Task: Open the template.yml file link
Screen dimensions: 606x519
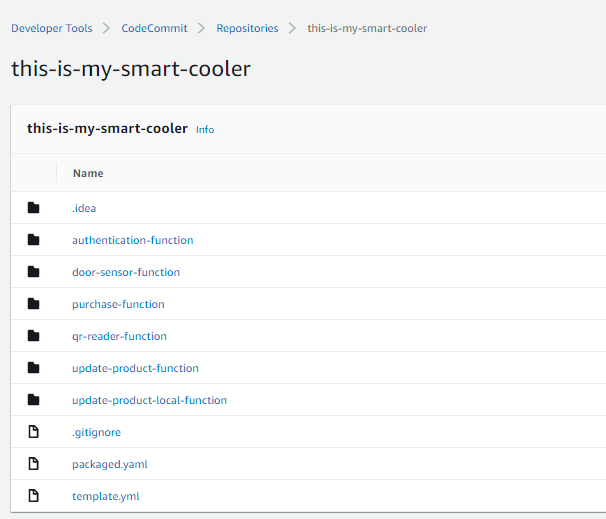Action: pyautogui.click(x=106, y=496)
